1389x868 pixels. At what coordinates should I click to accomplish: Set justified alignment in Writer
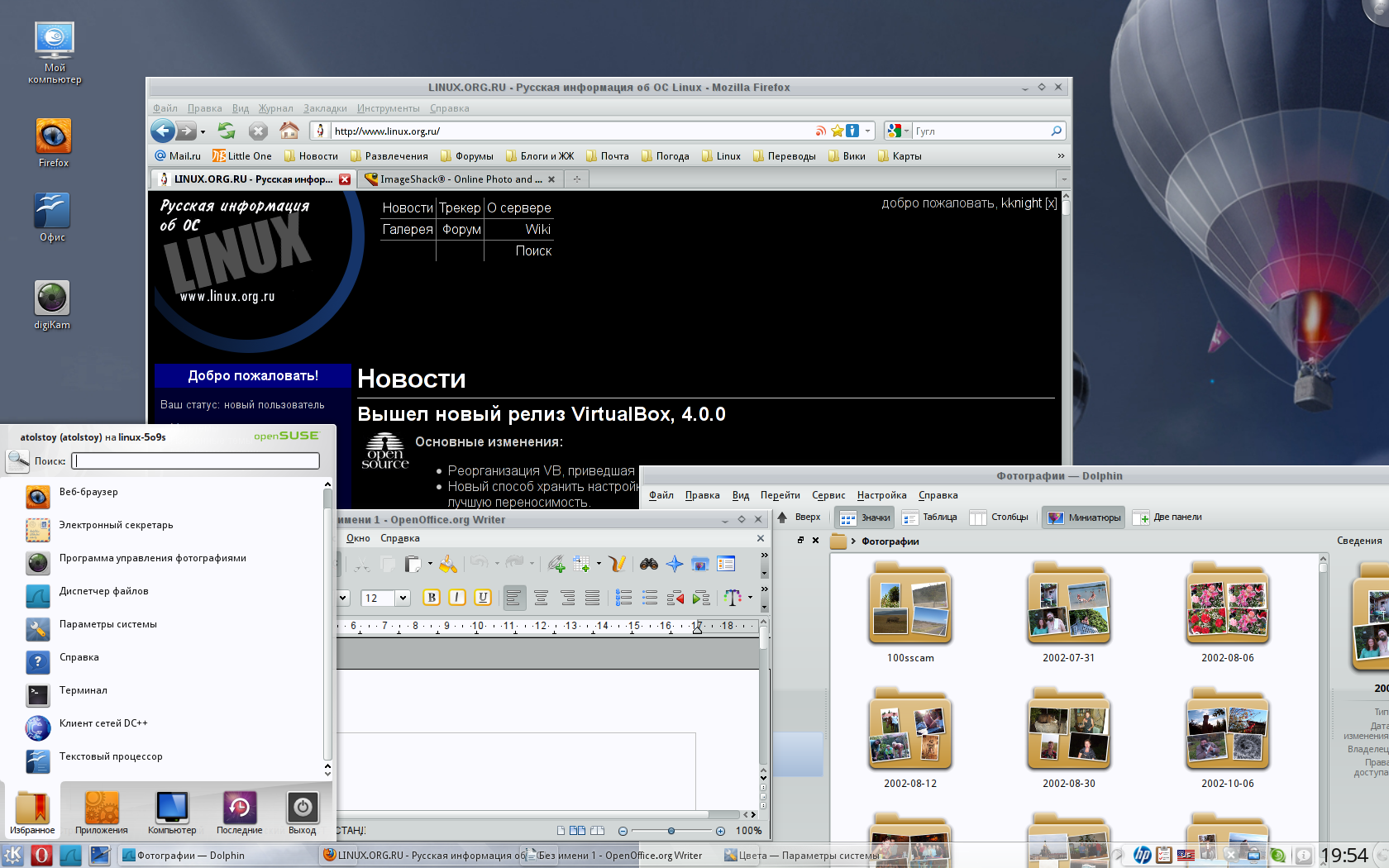pyautogui.click(x=593, y=597)
